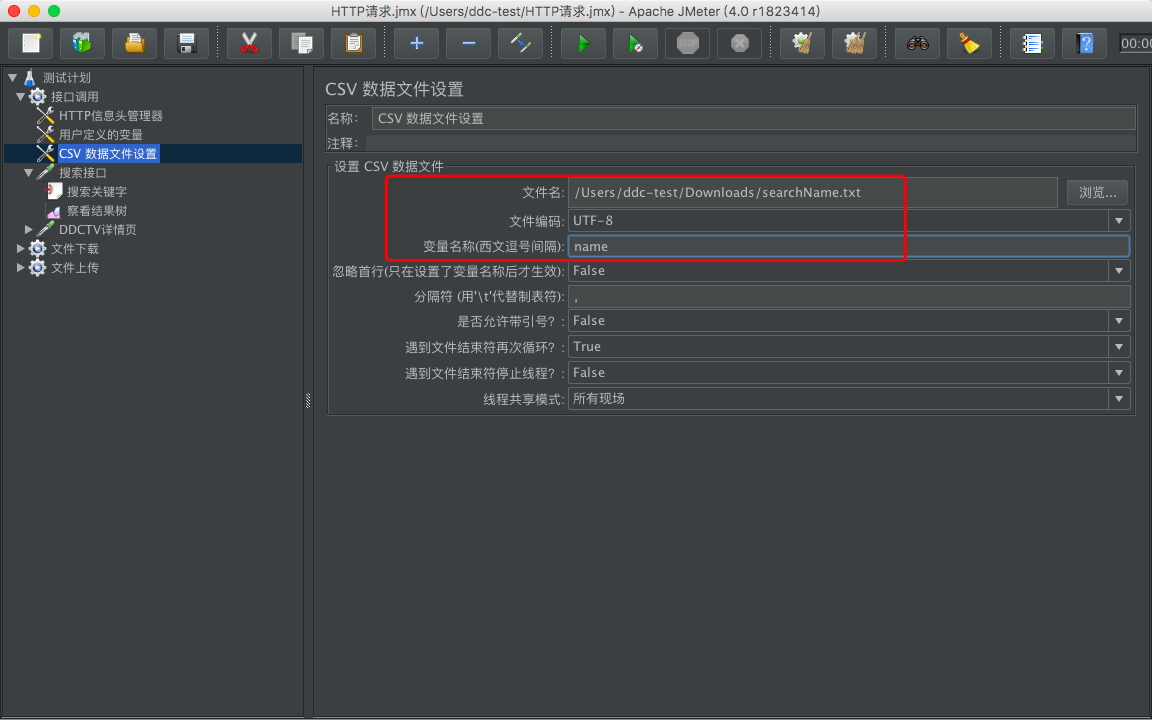Image resolution: width=1152 pixels, height=720 pixels.
Task: Open 线程共享模式 所有现场 dropdown
Action: pos(1118,399)
